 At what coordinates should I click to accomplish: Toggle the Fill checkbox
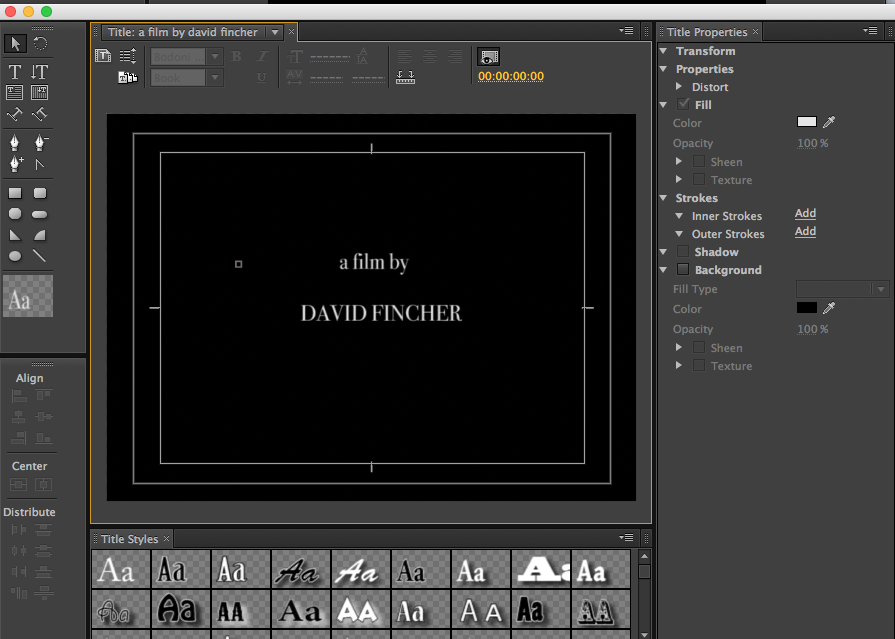coord(683,104)
